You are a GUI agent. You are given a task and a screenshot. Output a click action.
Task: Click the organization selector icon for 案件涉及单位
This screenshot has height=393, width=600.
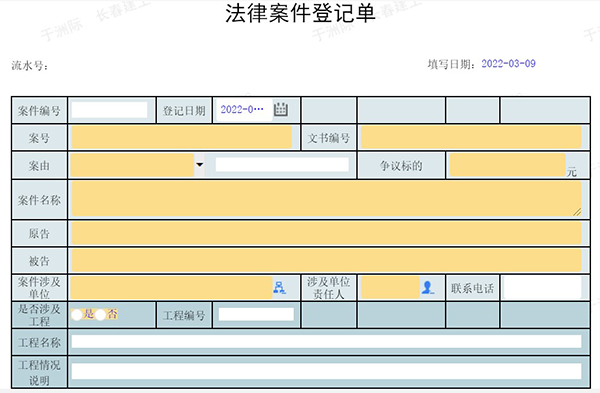point(279,288)
